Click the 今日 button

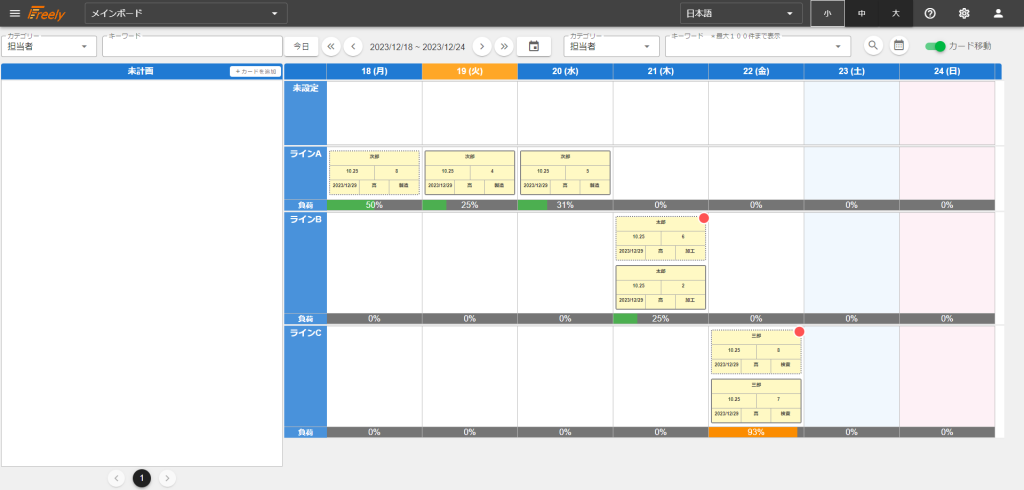[x=301, y=46]
